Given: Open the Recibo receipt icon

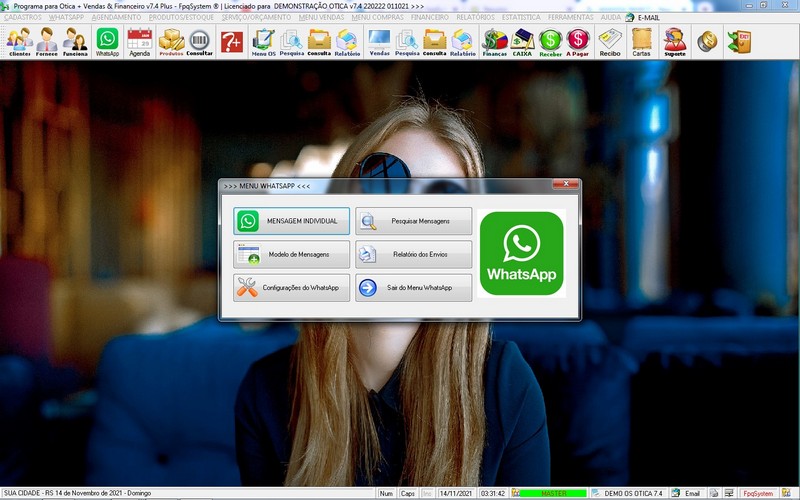Looking at the screenshot, I should click(x=610, y=42).
